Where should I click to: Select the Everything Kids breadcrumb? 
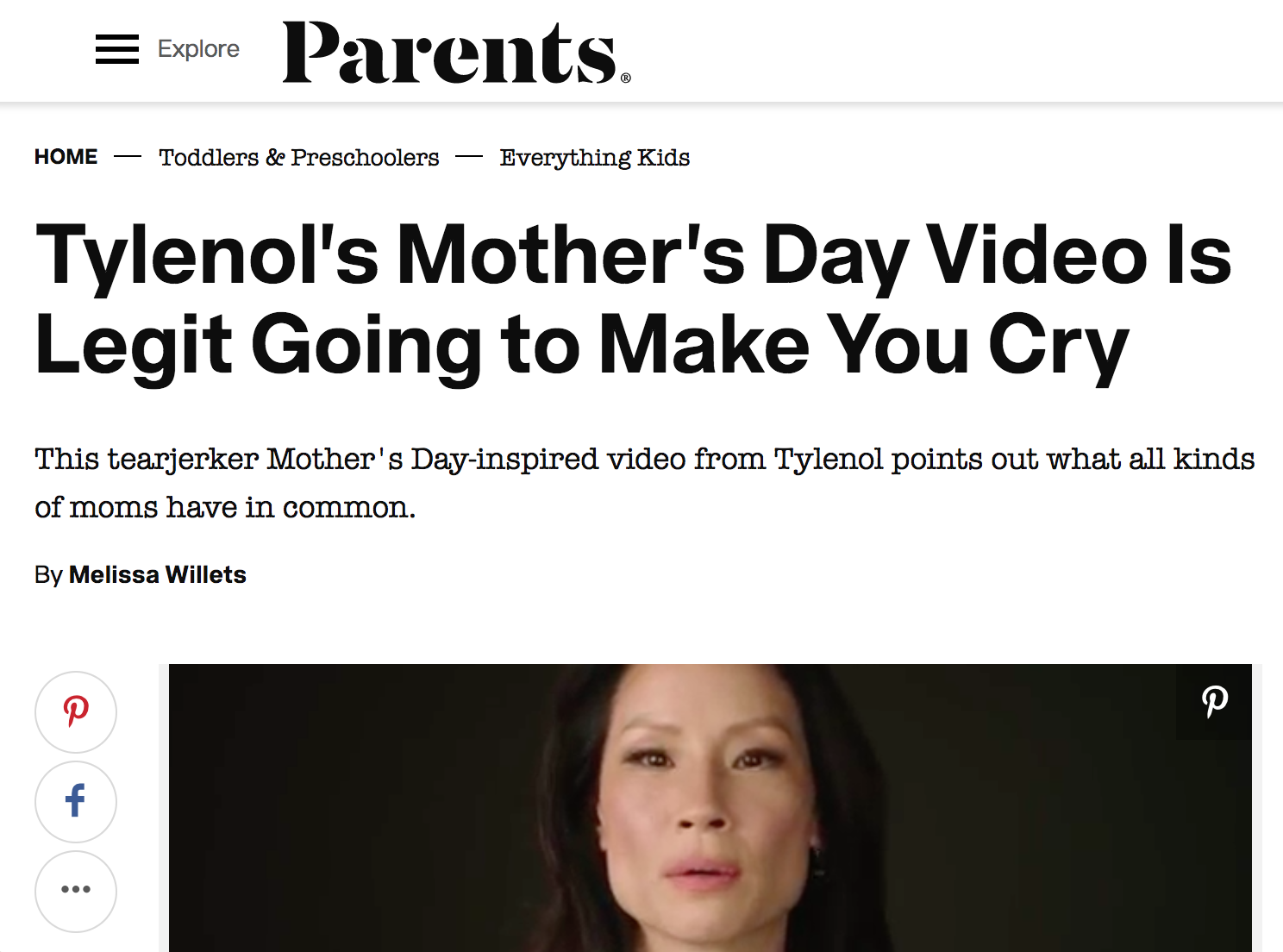[595, 158]
